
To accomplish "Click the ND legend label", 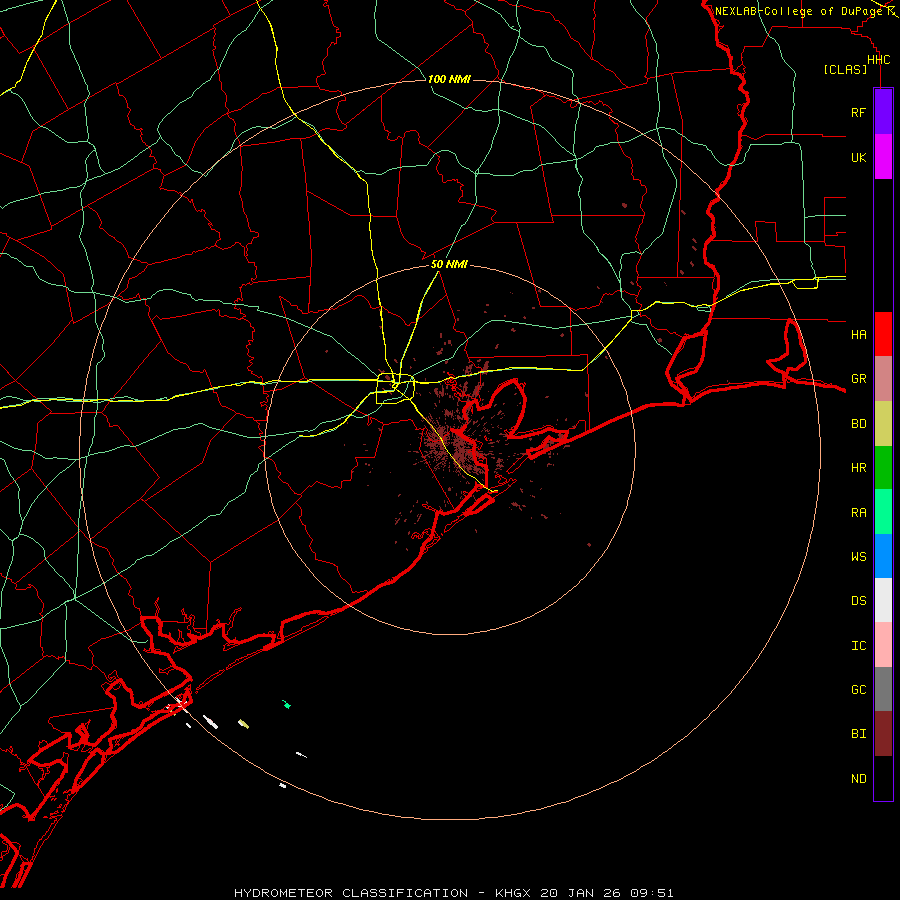I will pos(858,778).
